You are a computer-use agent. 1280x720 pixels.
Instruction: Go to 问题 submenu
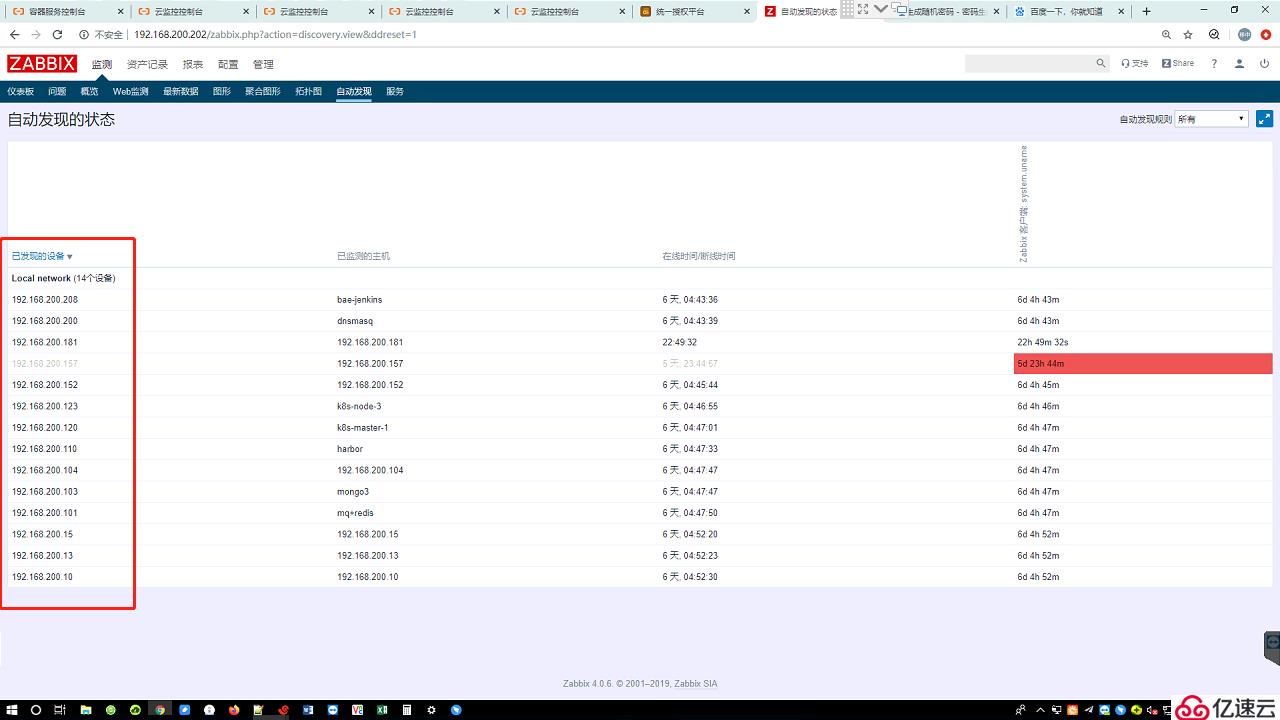click(57, 91)
